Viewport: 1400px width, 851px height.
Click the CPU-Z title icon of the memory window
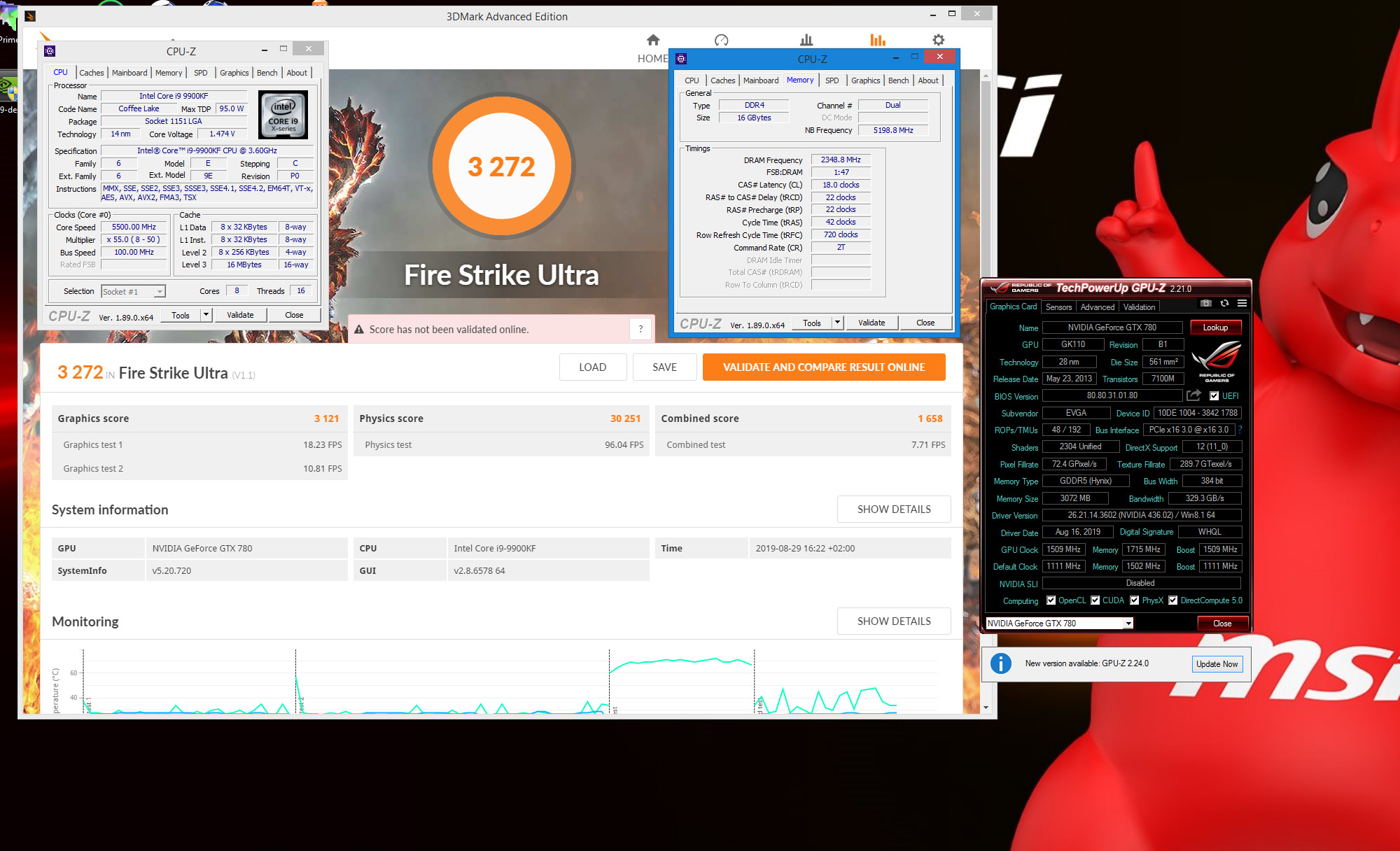click(681, 59)
